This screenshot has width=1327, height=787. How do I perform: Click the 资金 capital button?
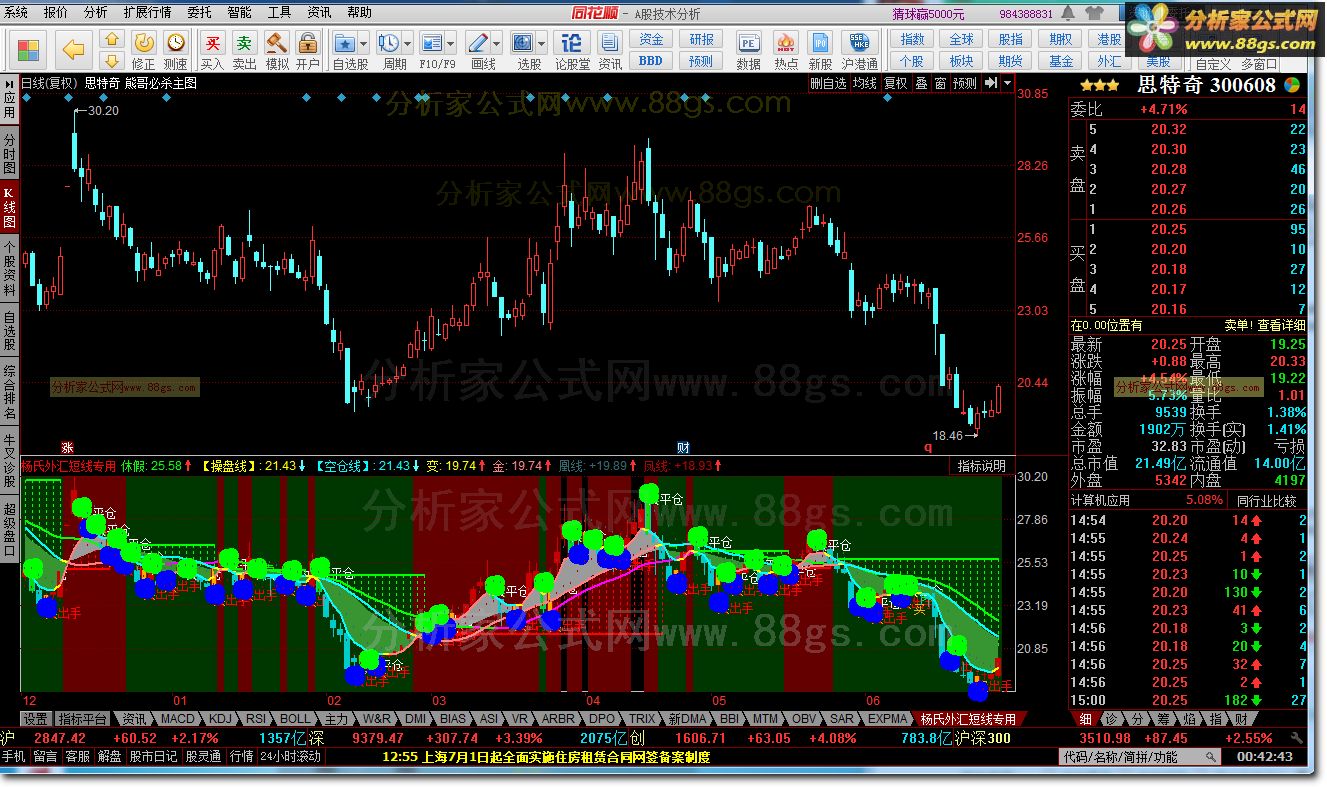click(651, 39)
